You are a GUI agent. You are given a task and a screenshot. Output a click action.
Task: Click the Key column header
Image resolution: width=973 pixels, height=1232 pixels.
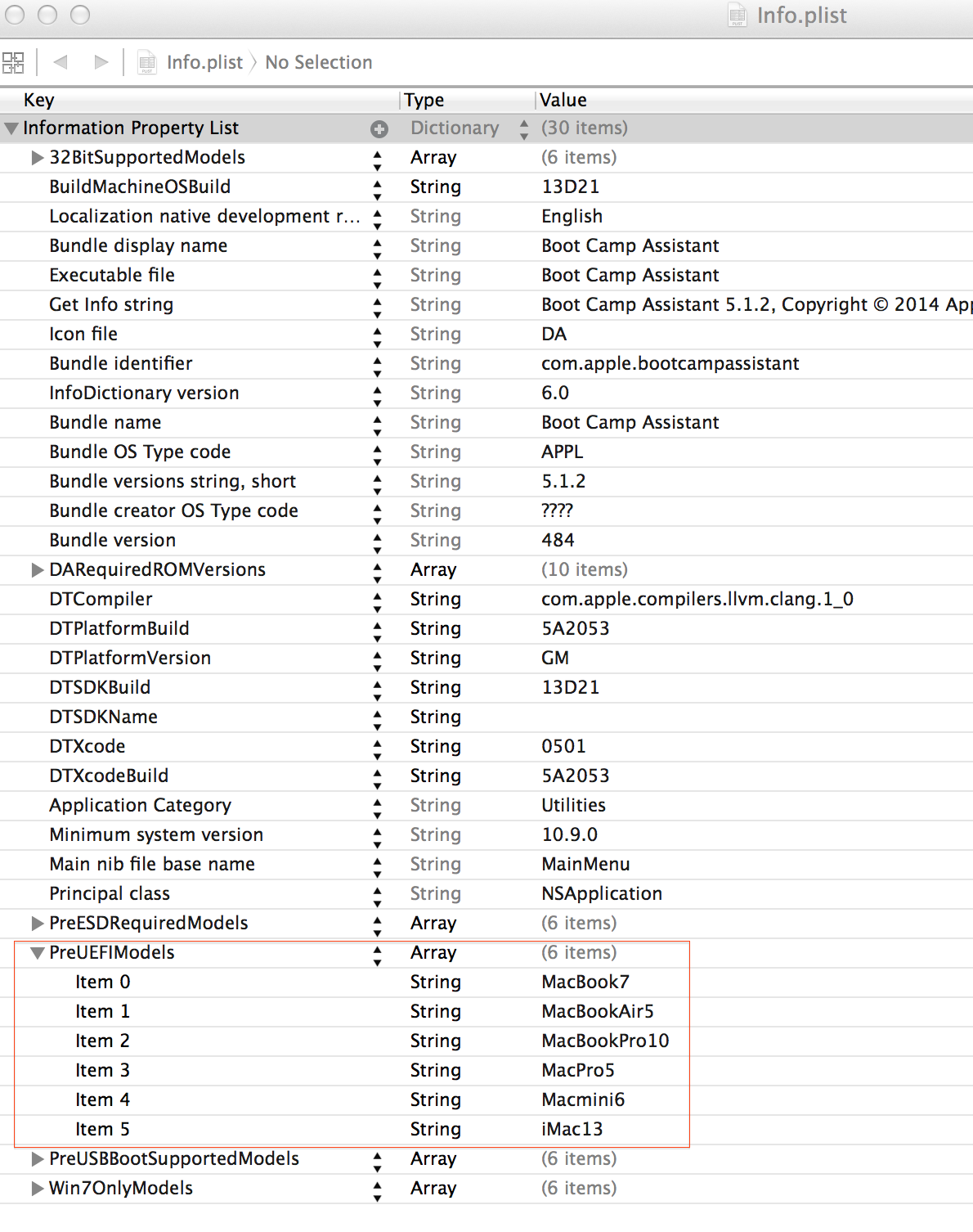click(39, 100)
